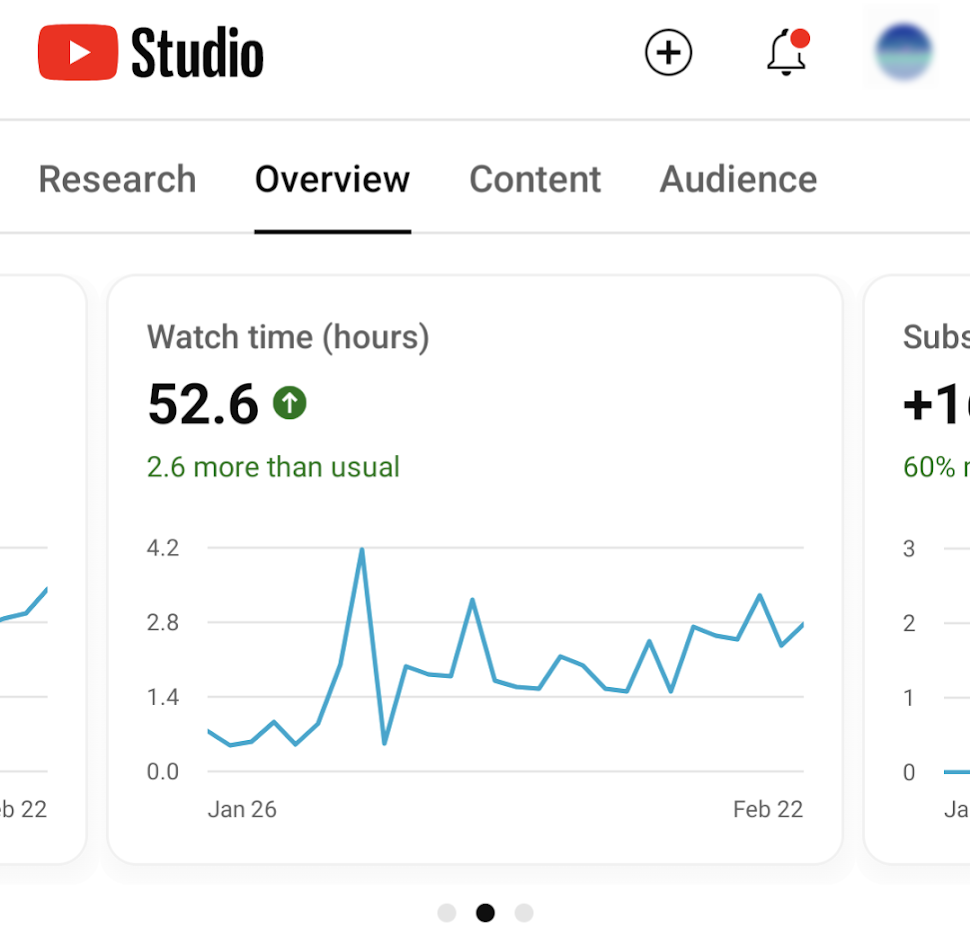Click the '2.6 more than usual' text
Viewport: 970px width, 945px height.
click(273, 466)
